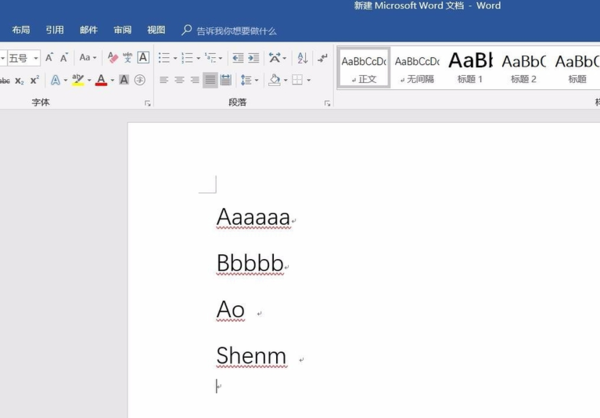Apply distributed alignment
Image resolution: width=600 pixels, height=418 pixels.
(x=226, y=80)
